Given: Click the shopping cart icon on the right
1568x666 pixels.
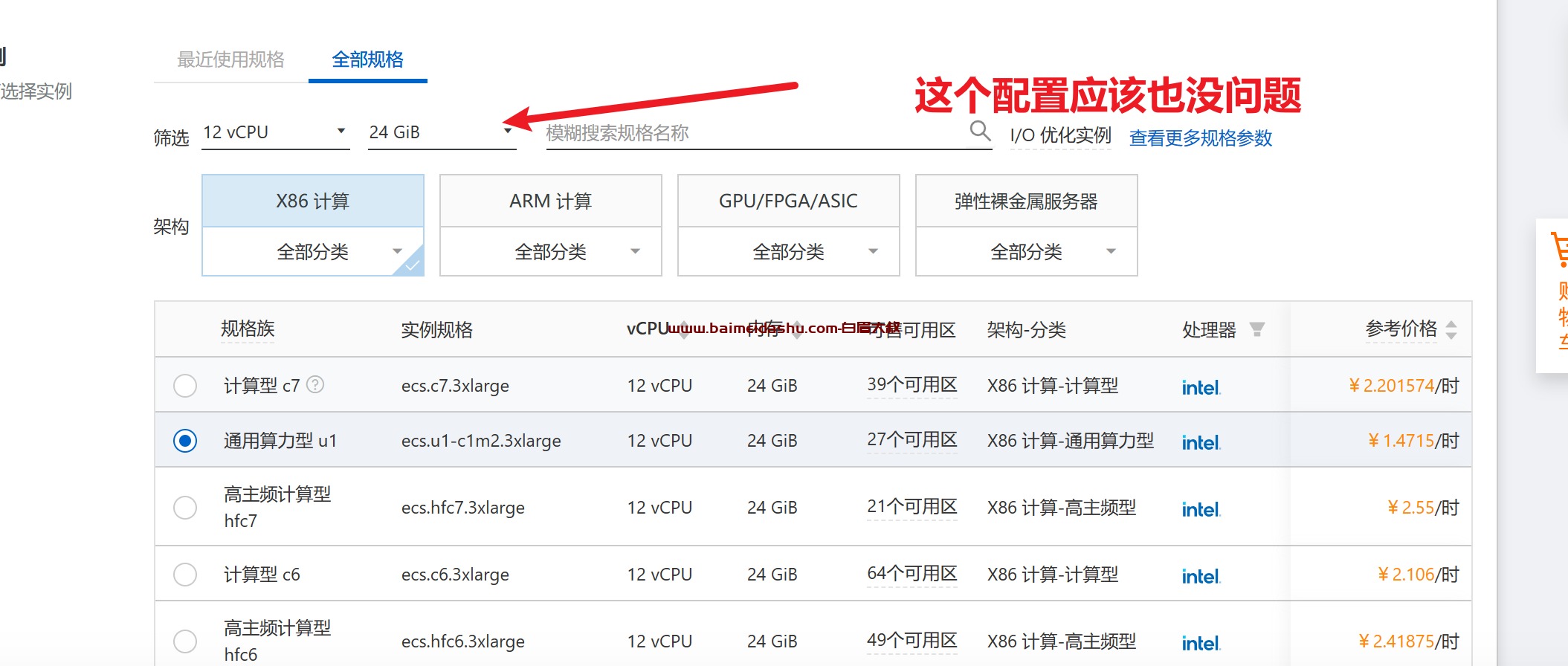Looking at the screenshot, I should [x=1559, y=249].
